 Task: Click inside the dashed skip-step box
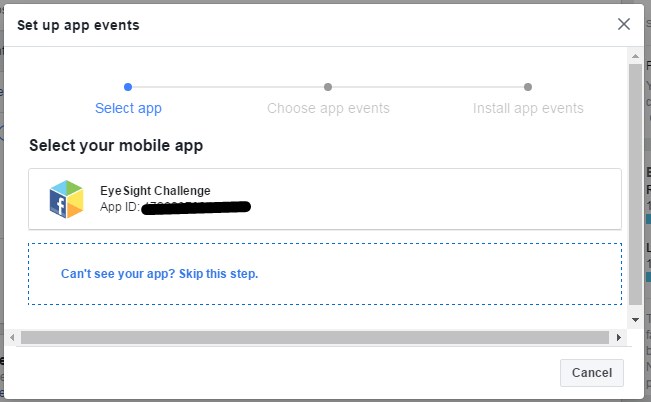pos(325,274)
